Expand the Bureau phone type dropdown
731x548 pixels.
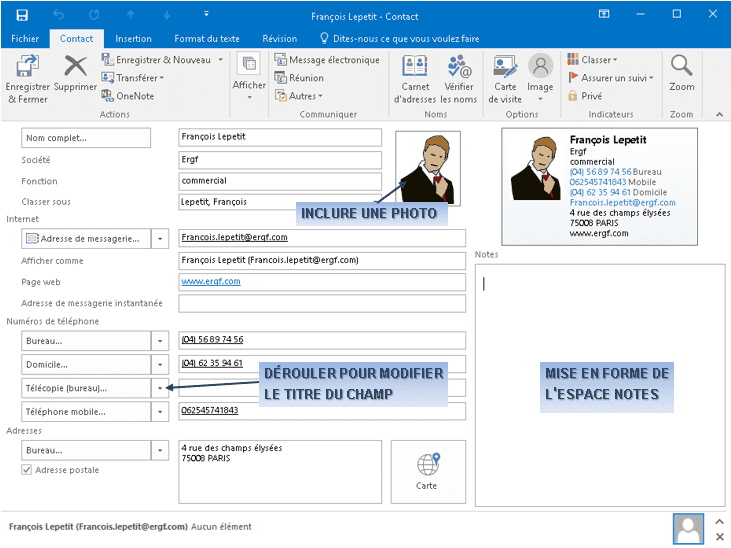pos(160,341)
